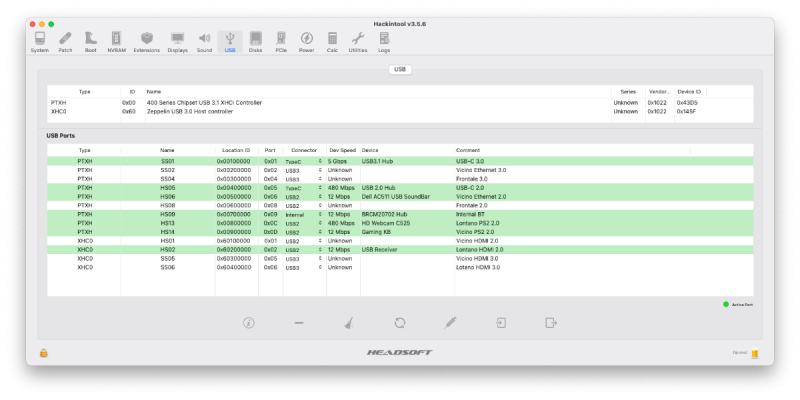Click the Internal BT comment

tap(470, 214)
